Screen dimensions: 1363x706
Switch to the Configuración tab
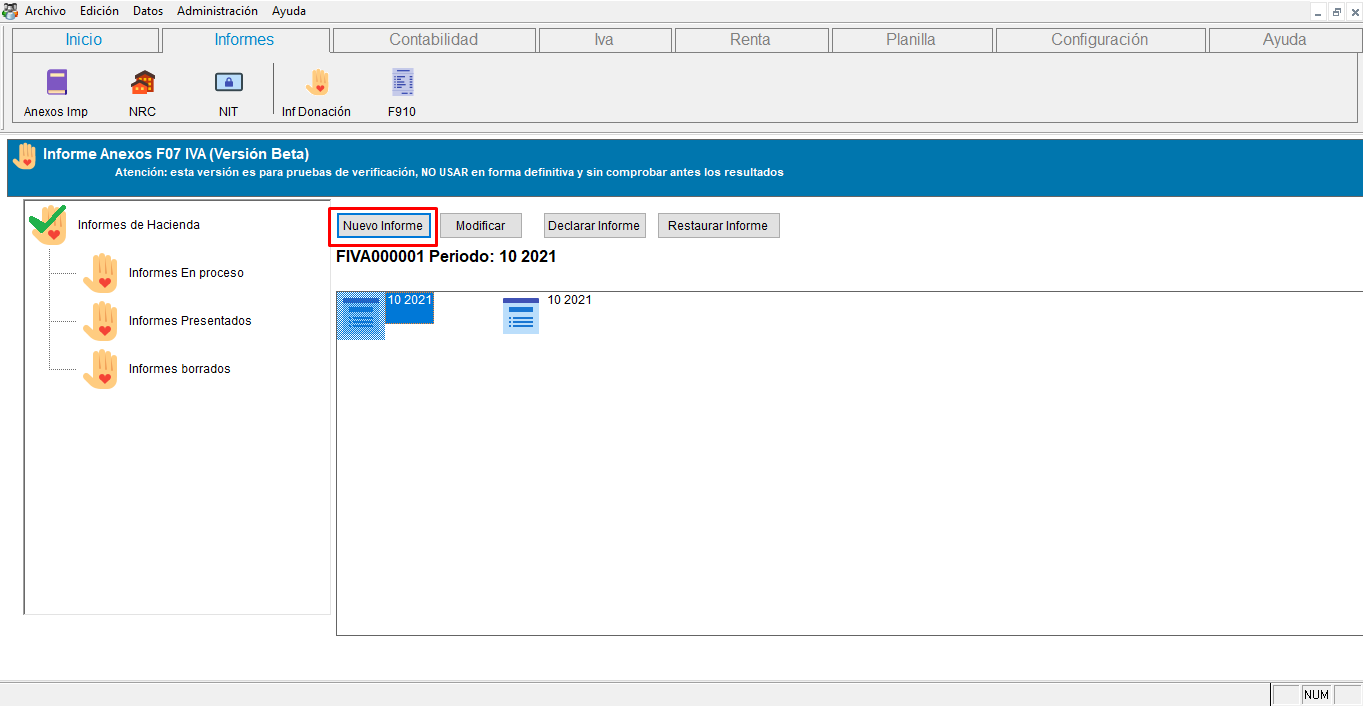click(1100, 40)
